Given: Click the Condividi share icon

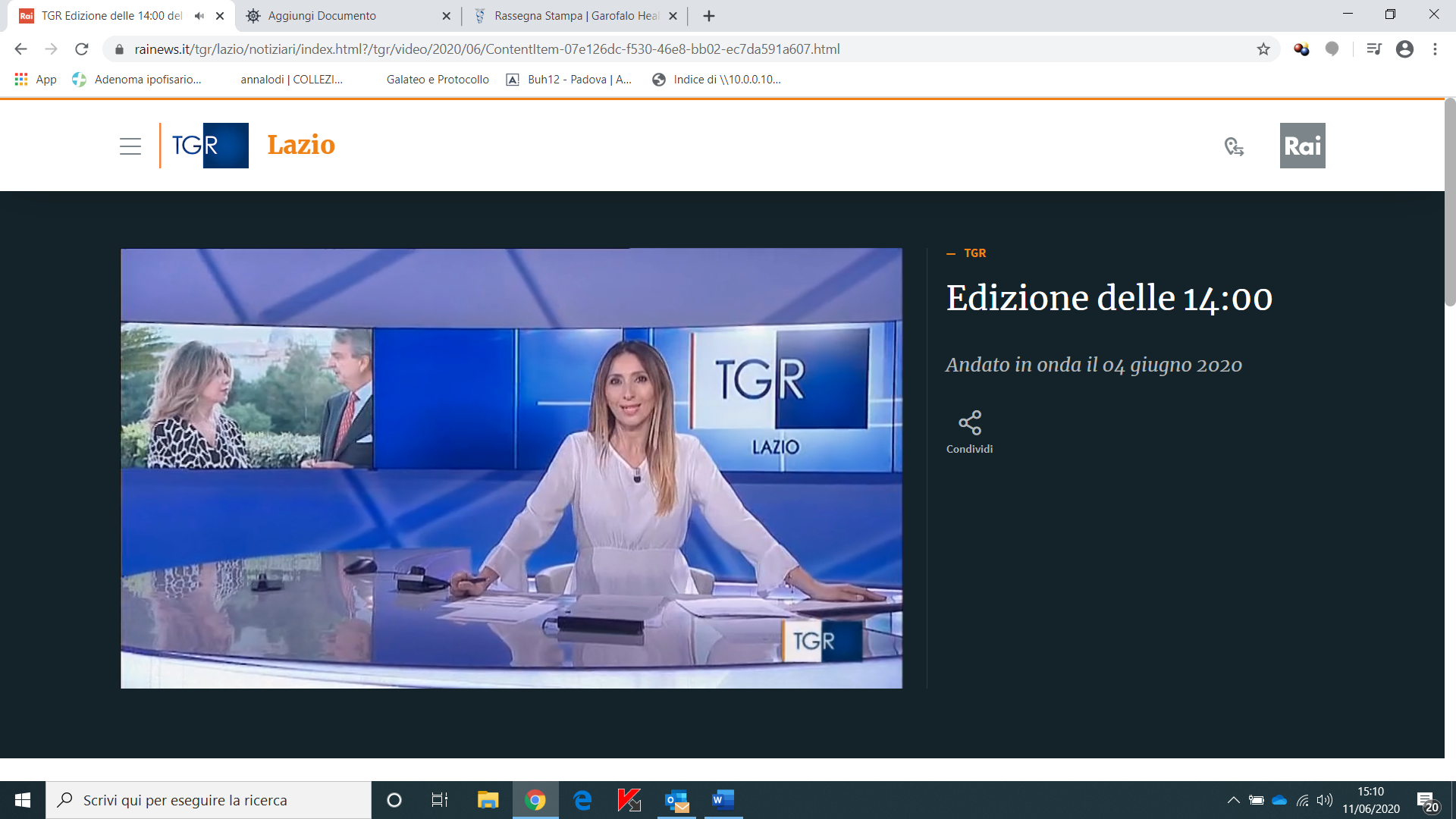Looking at the screenshot, I should (x=969, y=423).
